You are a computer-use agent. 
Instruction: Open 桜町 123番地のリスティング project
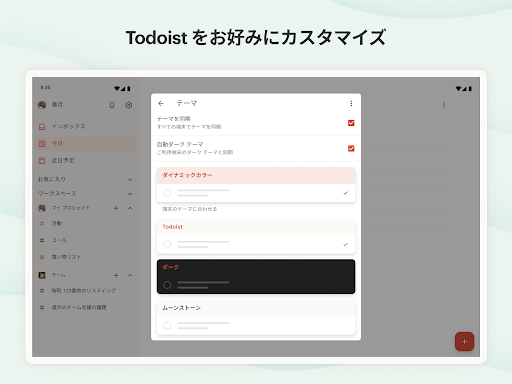pos(85,291)
